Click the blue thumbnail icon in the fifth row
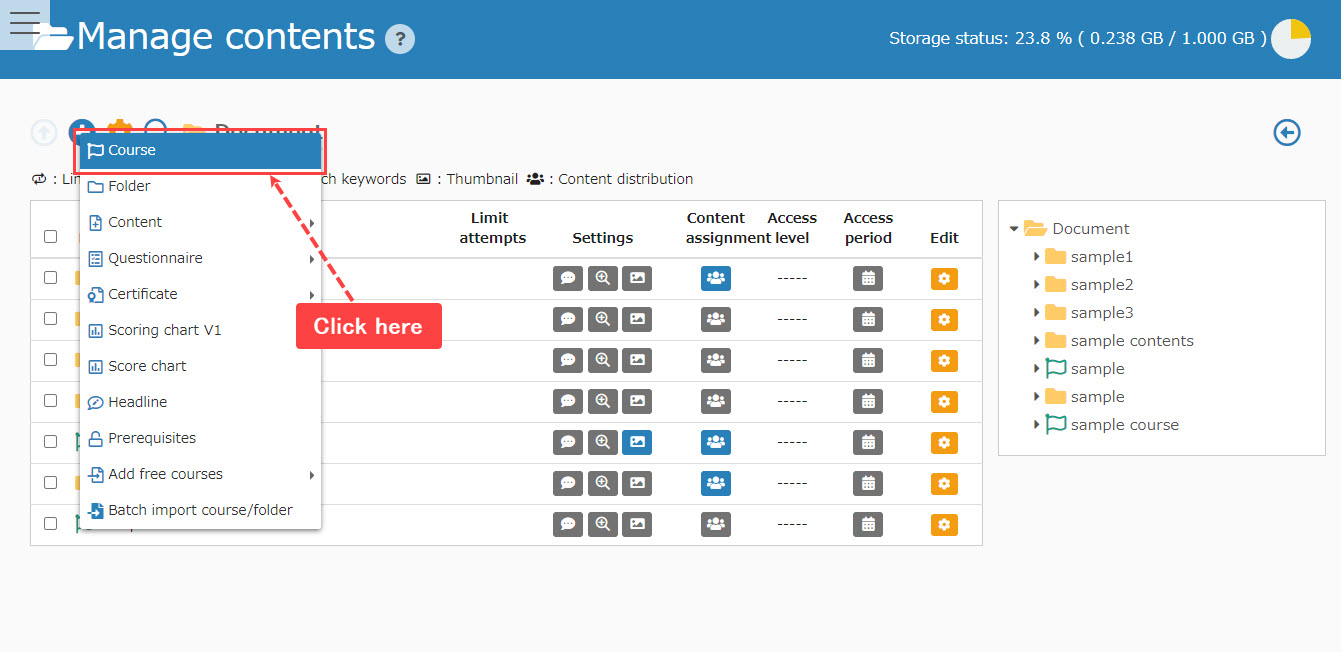The image size is (1341, 652). (x=637, y=442)
